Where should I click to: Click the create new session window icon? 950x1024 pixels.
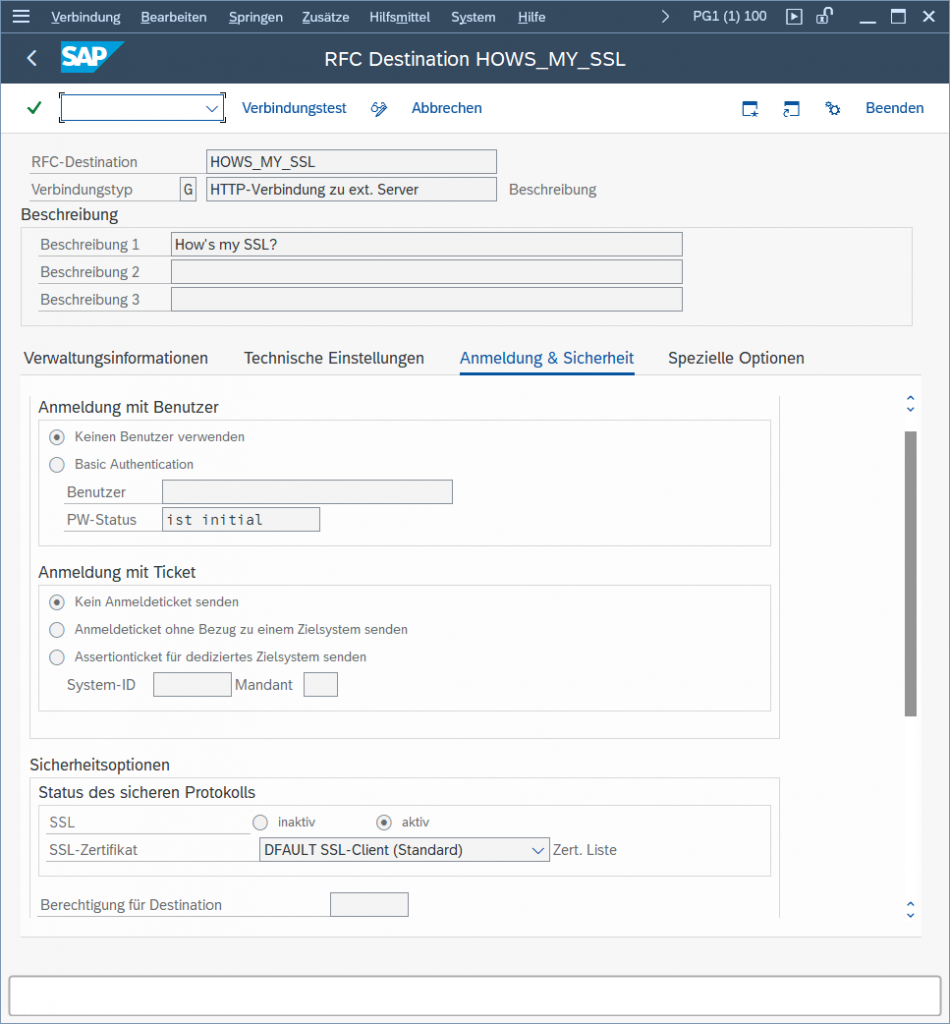pos(750,109)
